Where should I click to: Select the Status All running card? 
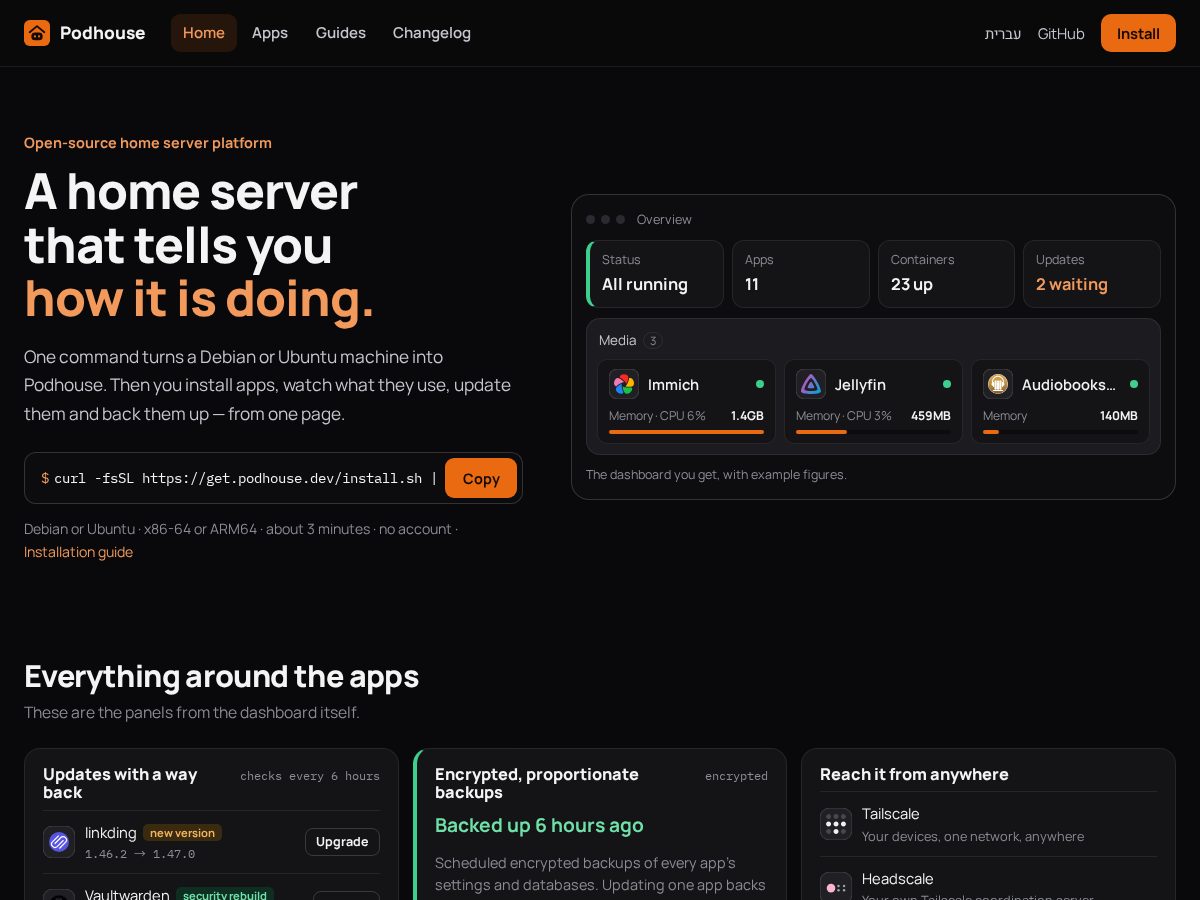click(x=655, y=274)
